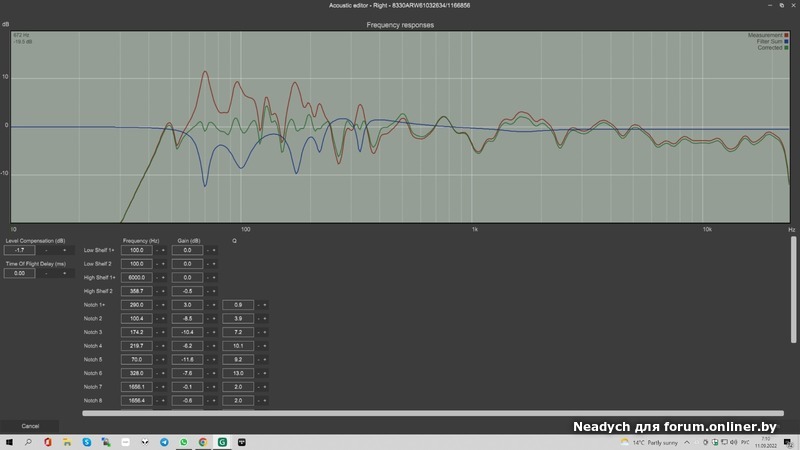Click the Time Of Flight Delay field showing 0.00
The height and width of the screenshot is (450, 800).
[x=19, y=273]
